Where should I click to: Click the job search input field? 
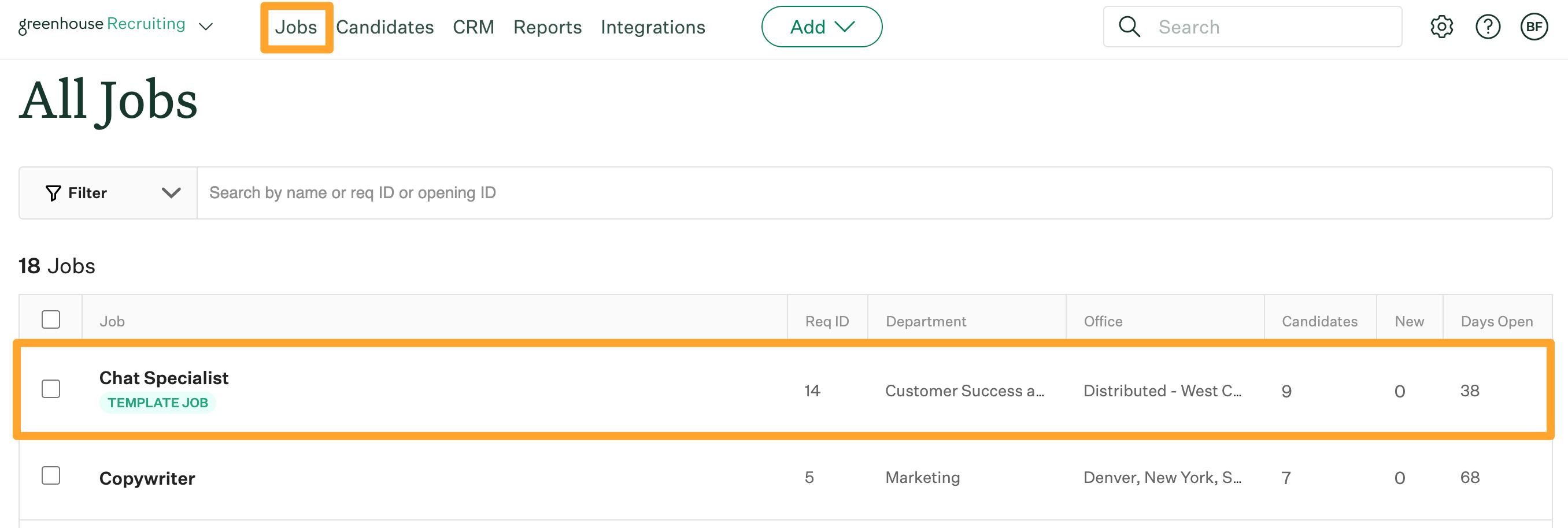(548, 193)
